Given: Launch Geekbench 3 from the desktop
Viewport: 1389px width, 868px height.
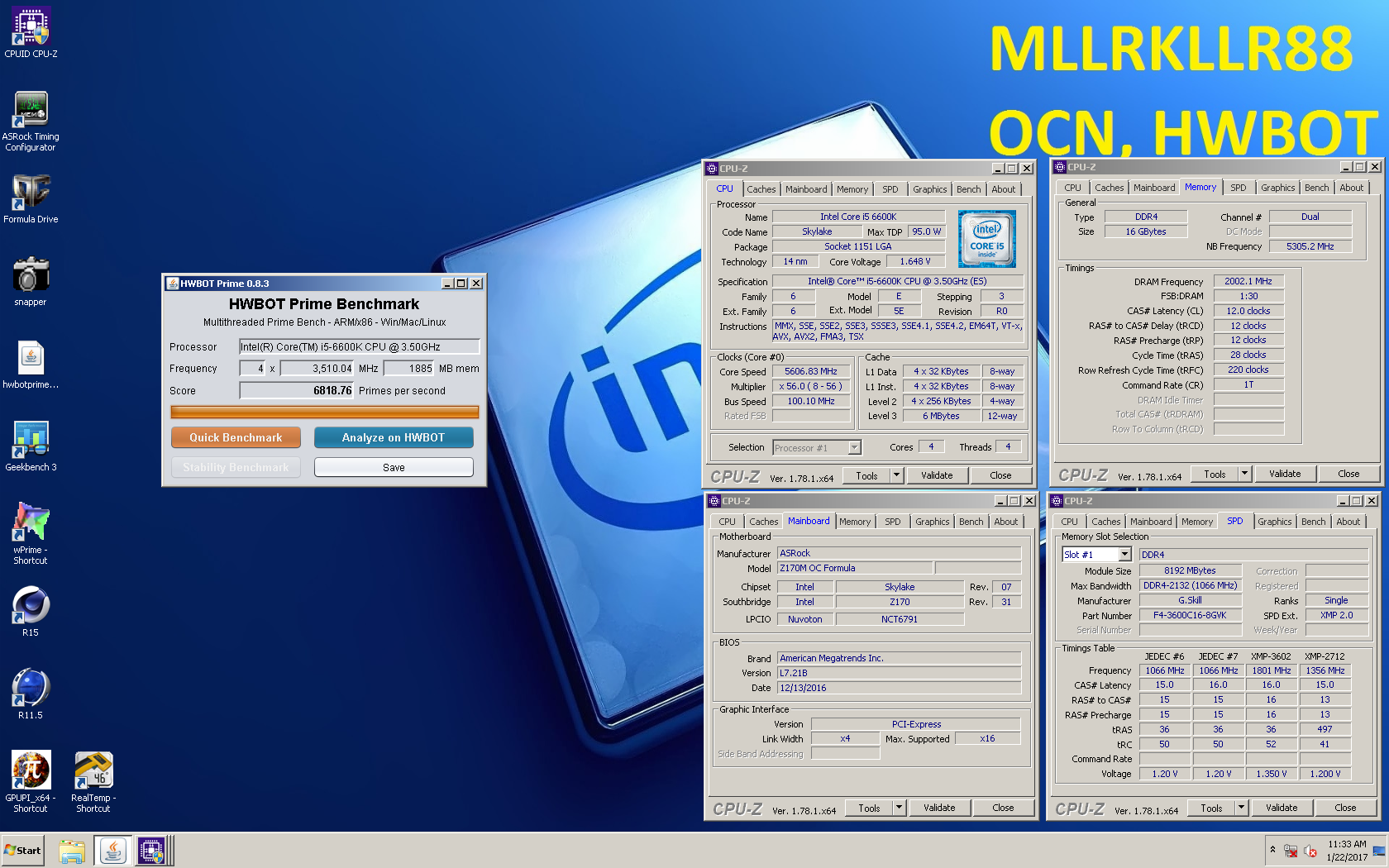Looking at the screenshot, I should tap(31, 446).
